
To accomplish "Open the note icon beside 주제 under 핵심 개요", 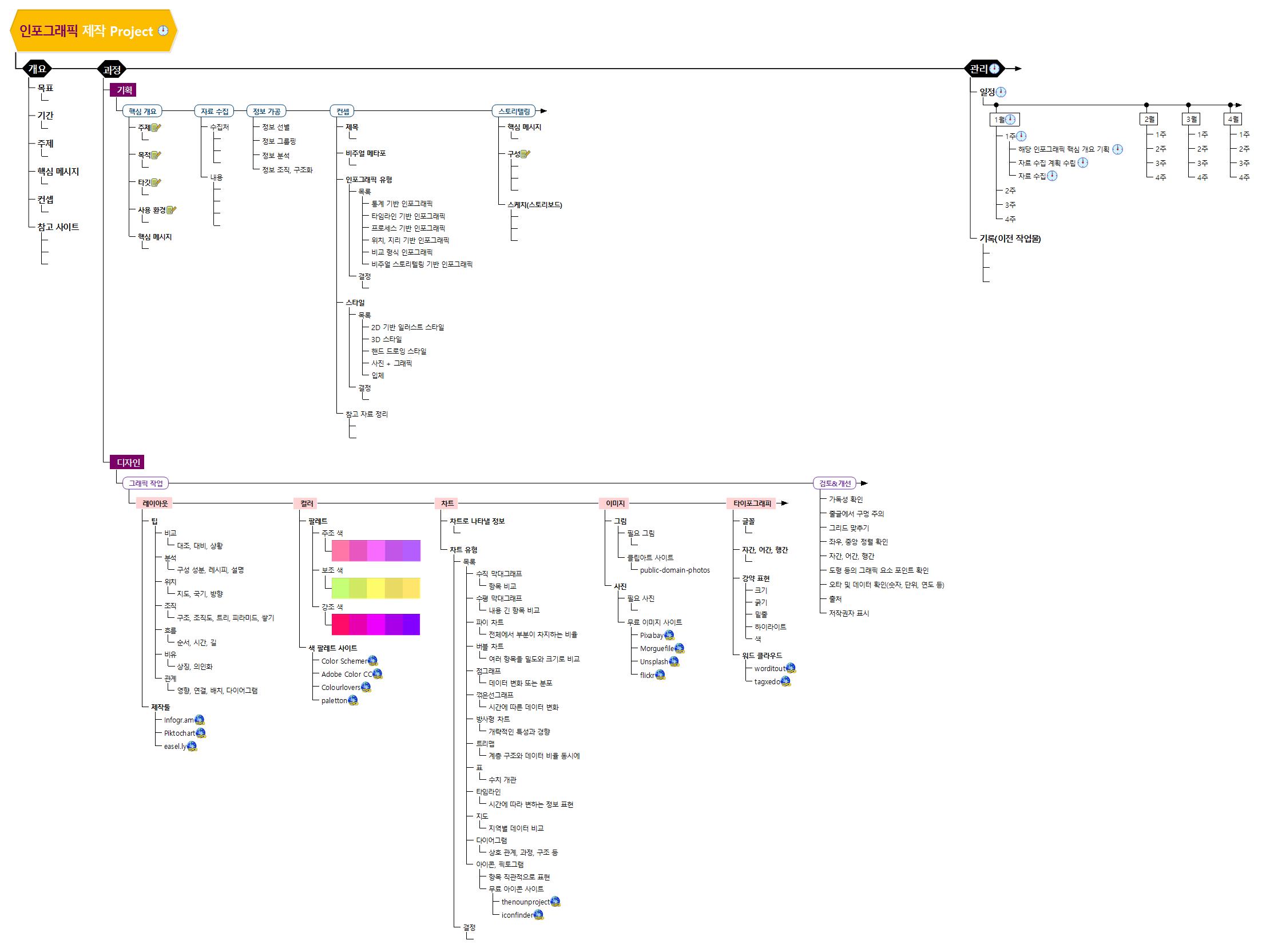I will pyautogui.click(x=156, y=128).
